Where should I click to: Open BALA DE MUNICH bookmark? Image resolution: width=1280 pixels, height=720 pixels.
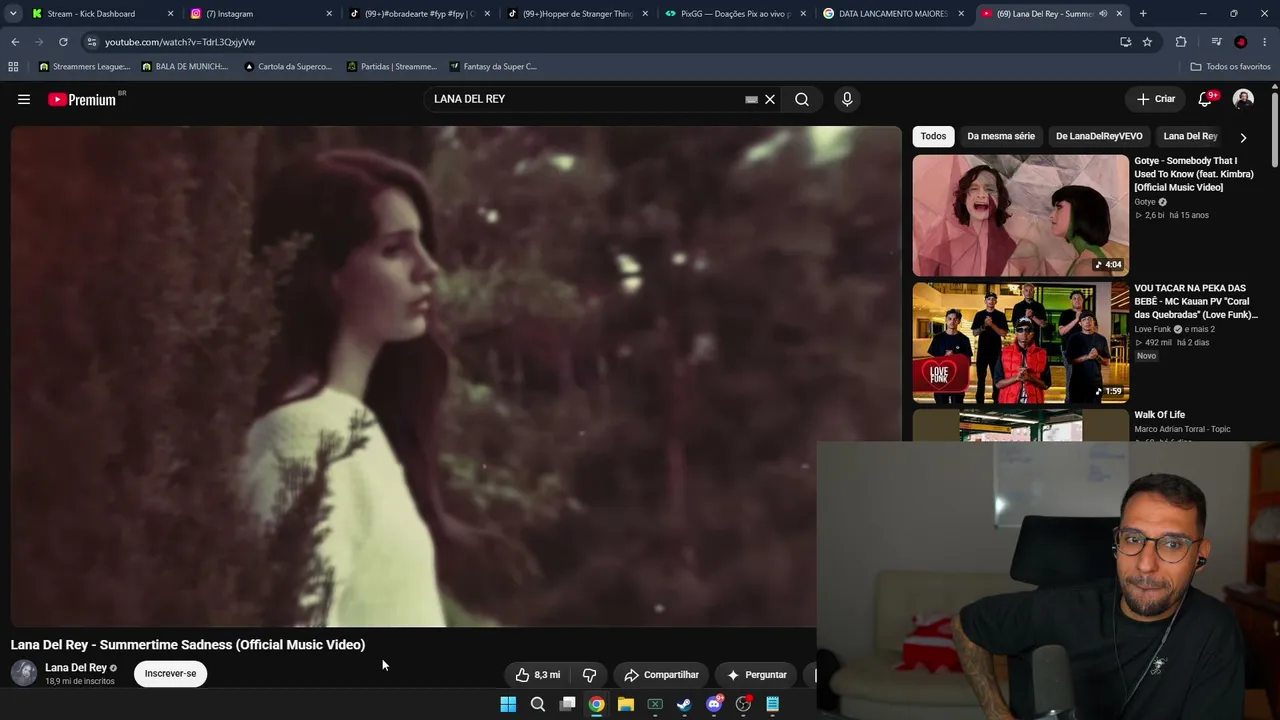pyautogui.click(x=186, y=67)
